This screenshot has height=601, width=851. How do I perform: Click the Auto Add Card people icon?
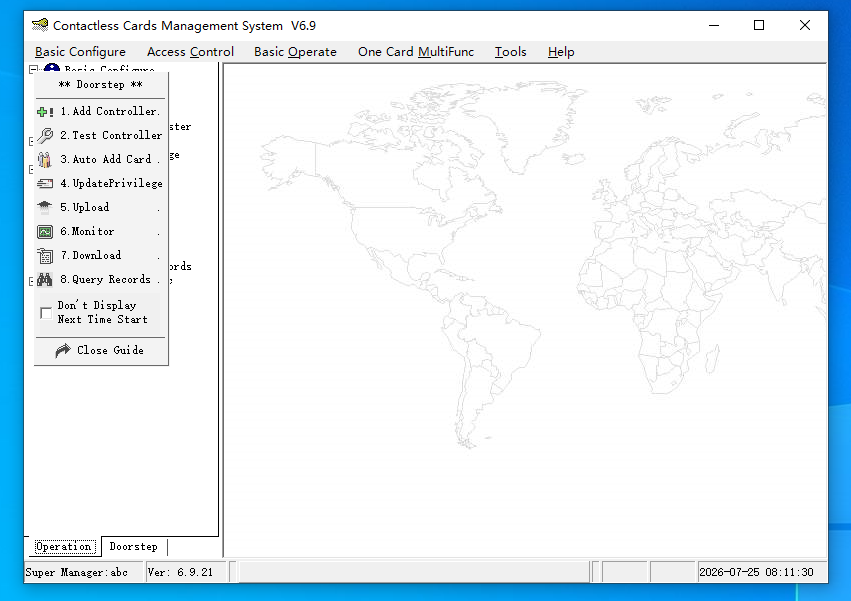pyautogui.click(x=45, y=160)
